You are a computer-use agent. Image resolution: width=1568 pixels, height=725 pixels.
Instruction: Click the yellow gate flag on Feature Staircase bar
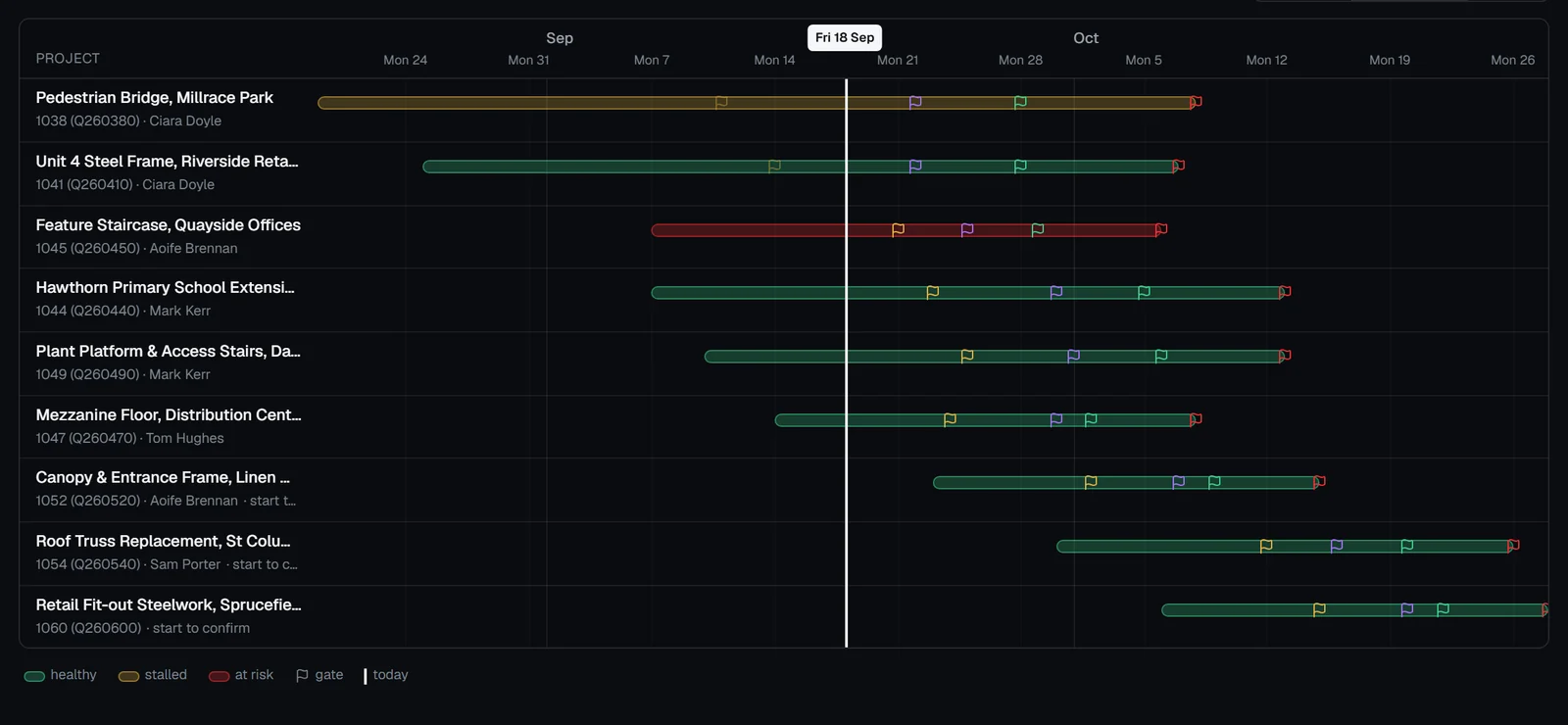point(898,229)
